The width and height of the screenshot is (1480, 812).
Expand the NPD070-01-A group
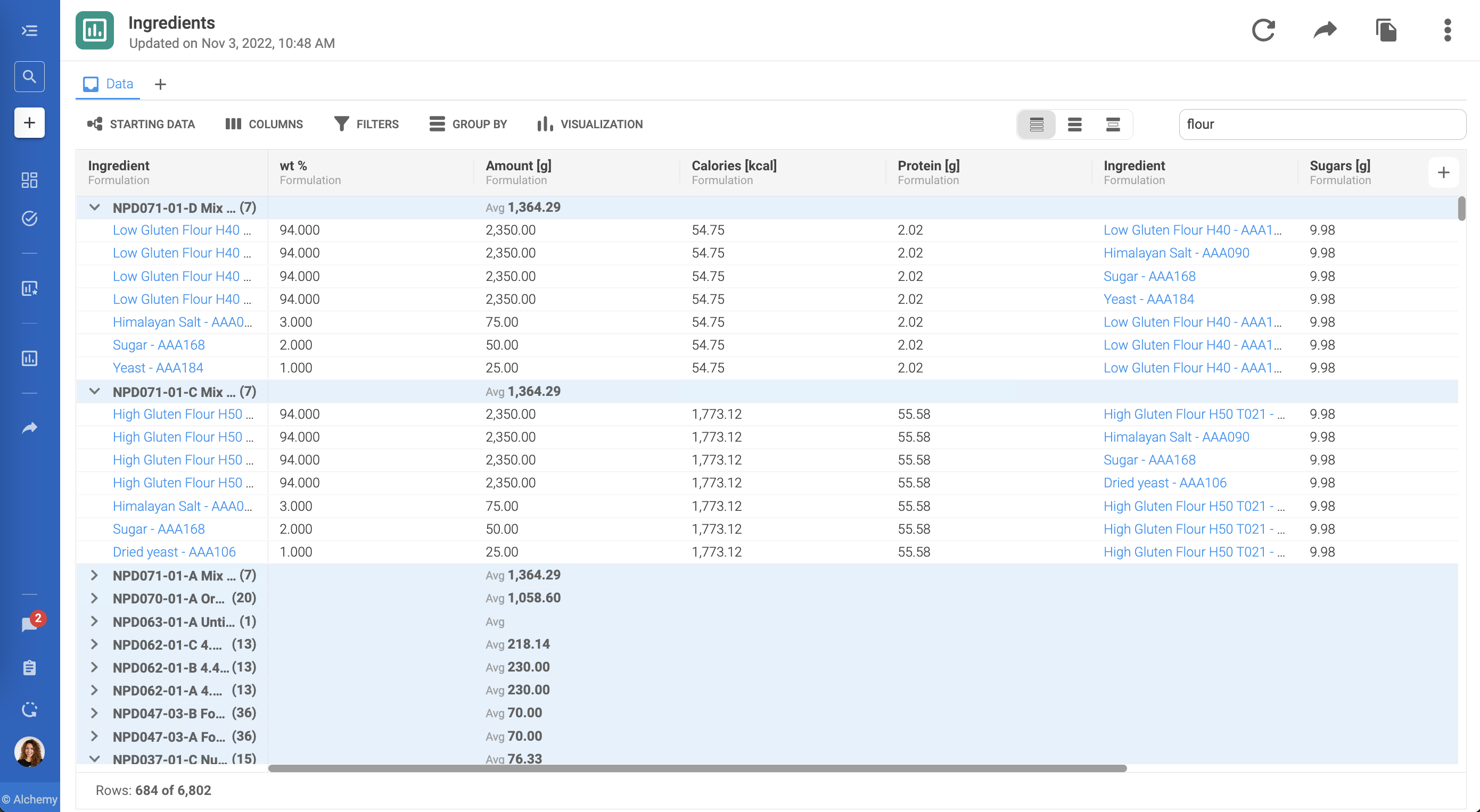click(x=95, y=599)
